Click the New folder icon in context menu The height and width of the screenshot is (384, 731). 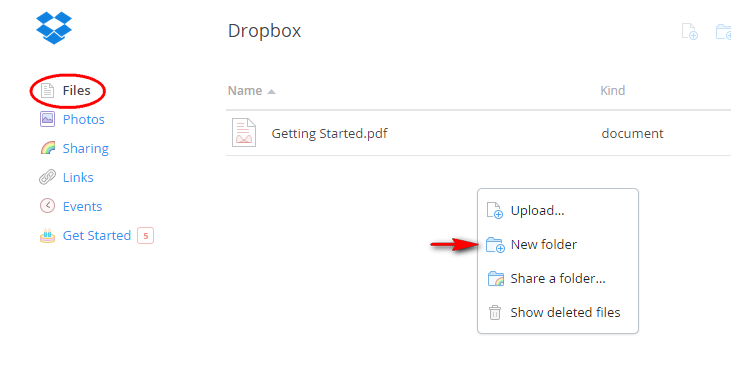[x=495, y=245]
